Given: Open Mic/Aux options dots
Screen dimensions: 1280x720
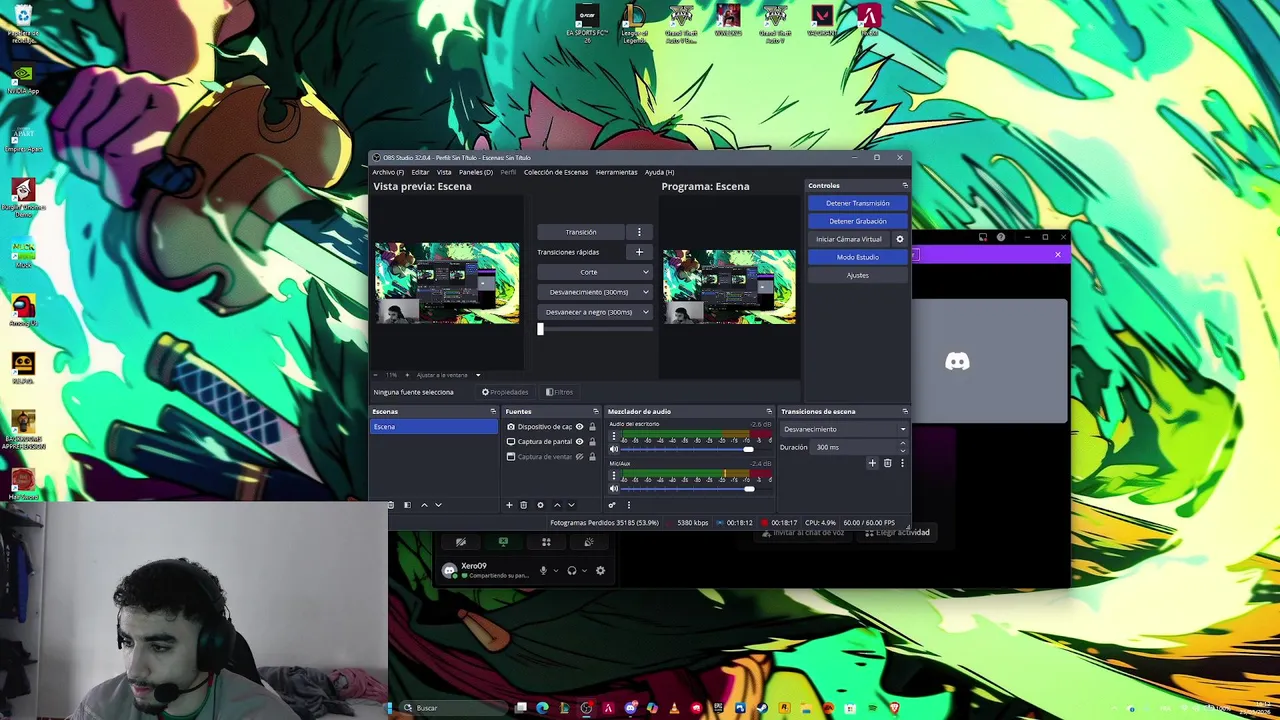Looking at the screenshot, I should pyautogui.click(x=614, y=475).
